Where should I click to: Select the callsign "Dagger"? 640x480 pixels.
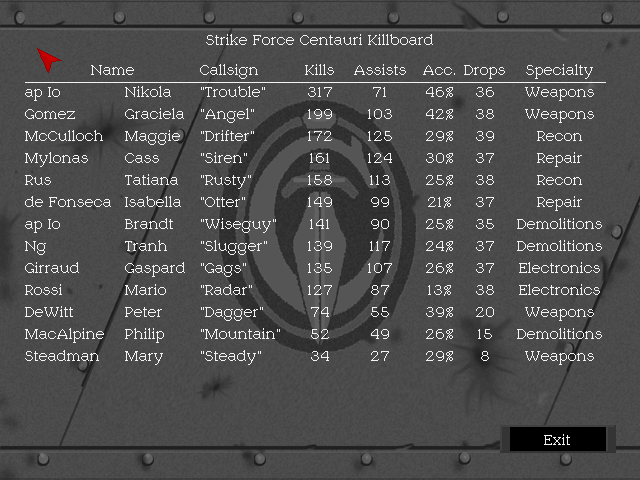232,313
